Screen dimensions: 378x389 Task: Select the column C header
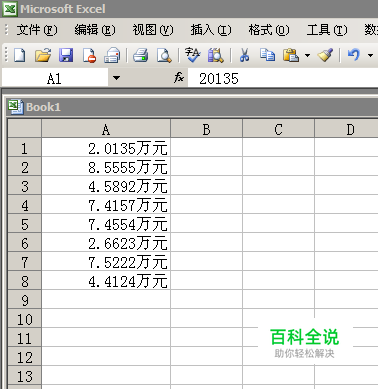pos(278,129)
